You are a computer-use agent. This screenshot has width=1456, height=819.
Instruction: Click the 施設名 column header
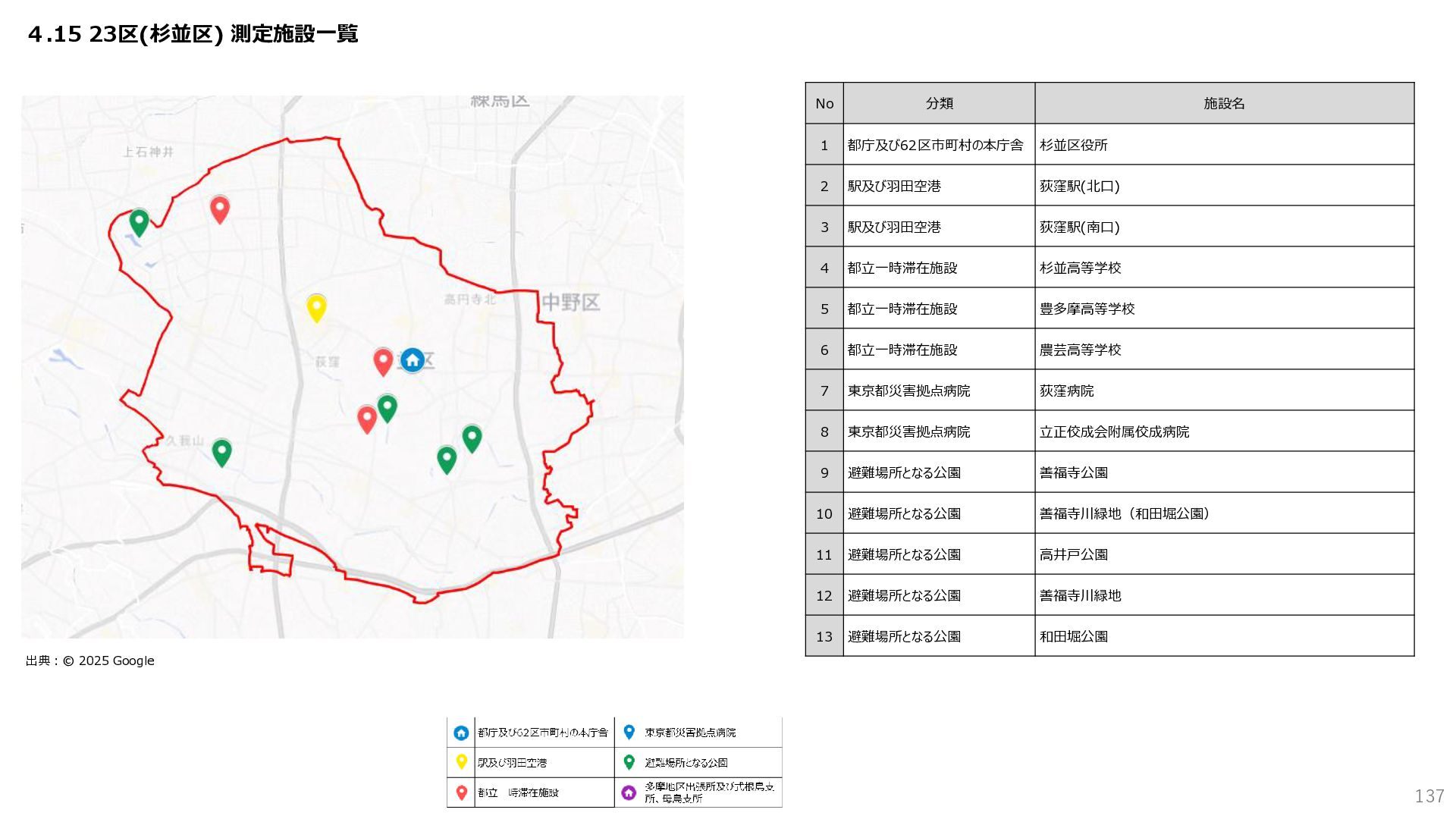pos(1224,103)
